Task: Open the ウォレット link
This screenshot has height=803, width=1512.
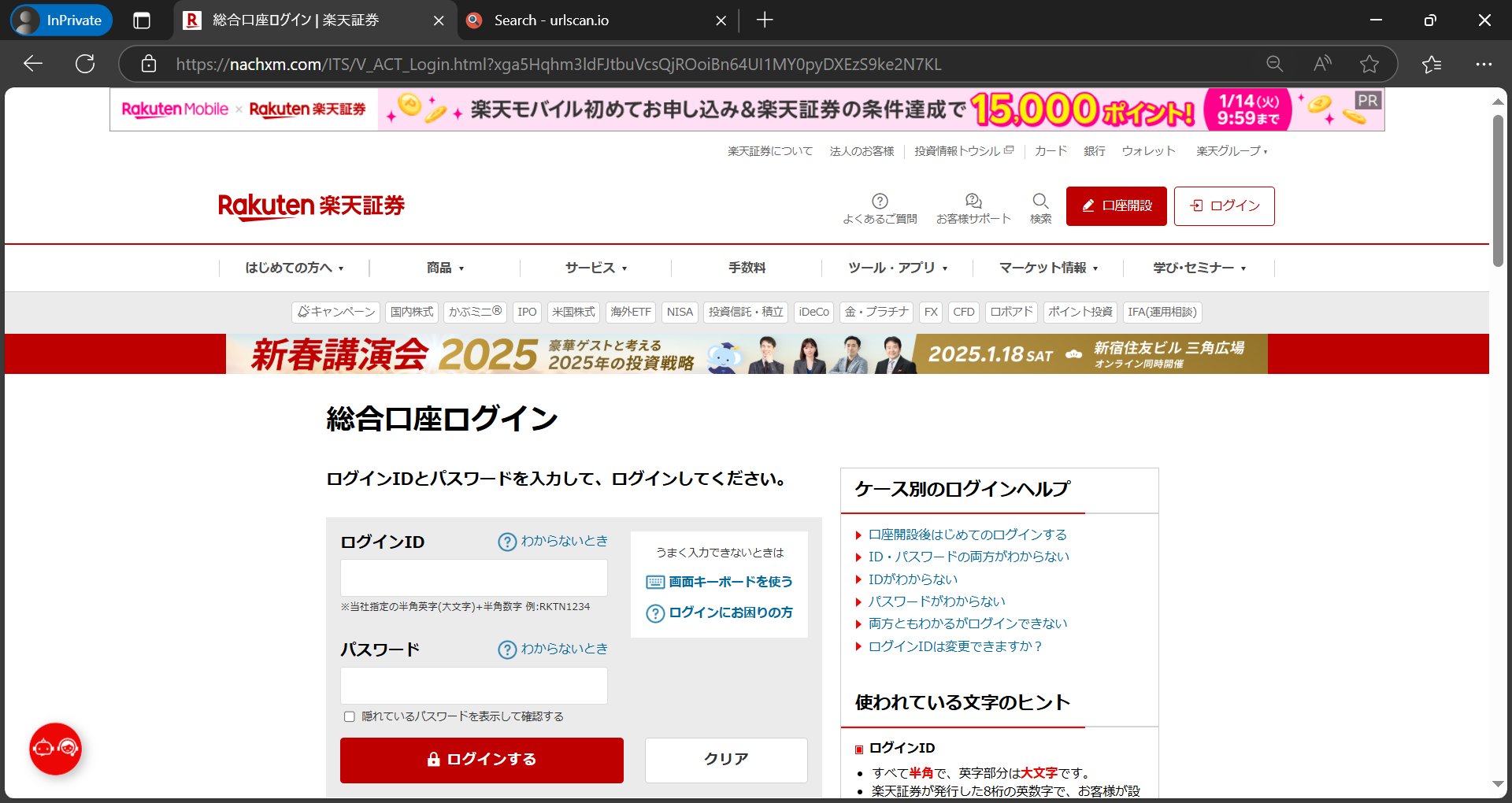Action: pyautogui.click(x=1148, y=151)
